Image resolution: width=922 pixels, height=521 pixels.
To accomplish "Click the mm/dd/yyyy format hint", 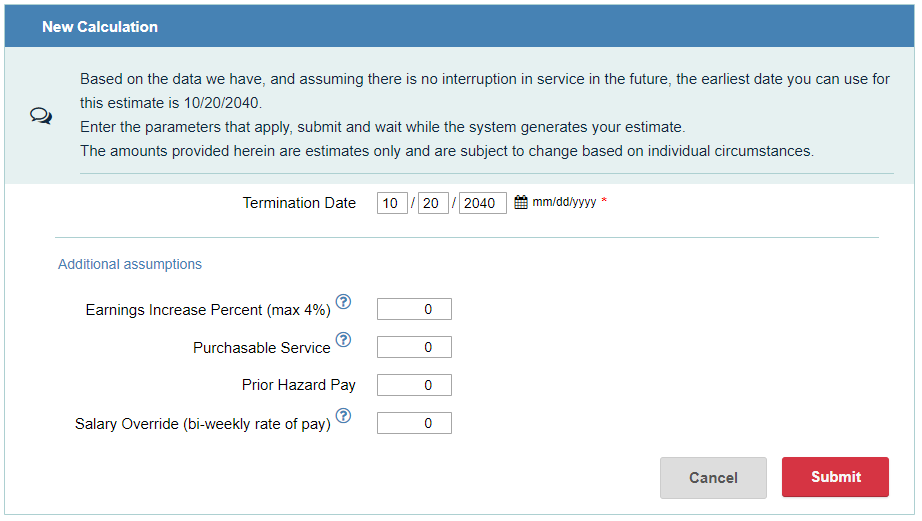I will [564, 202].
